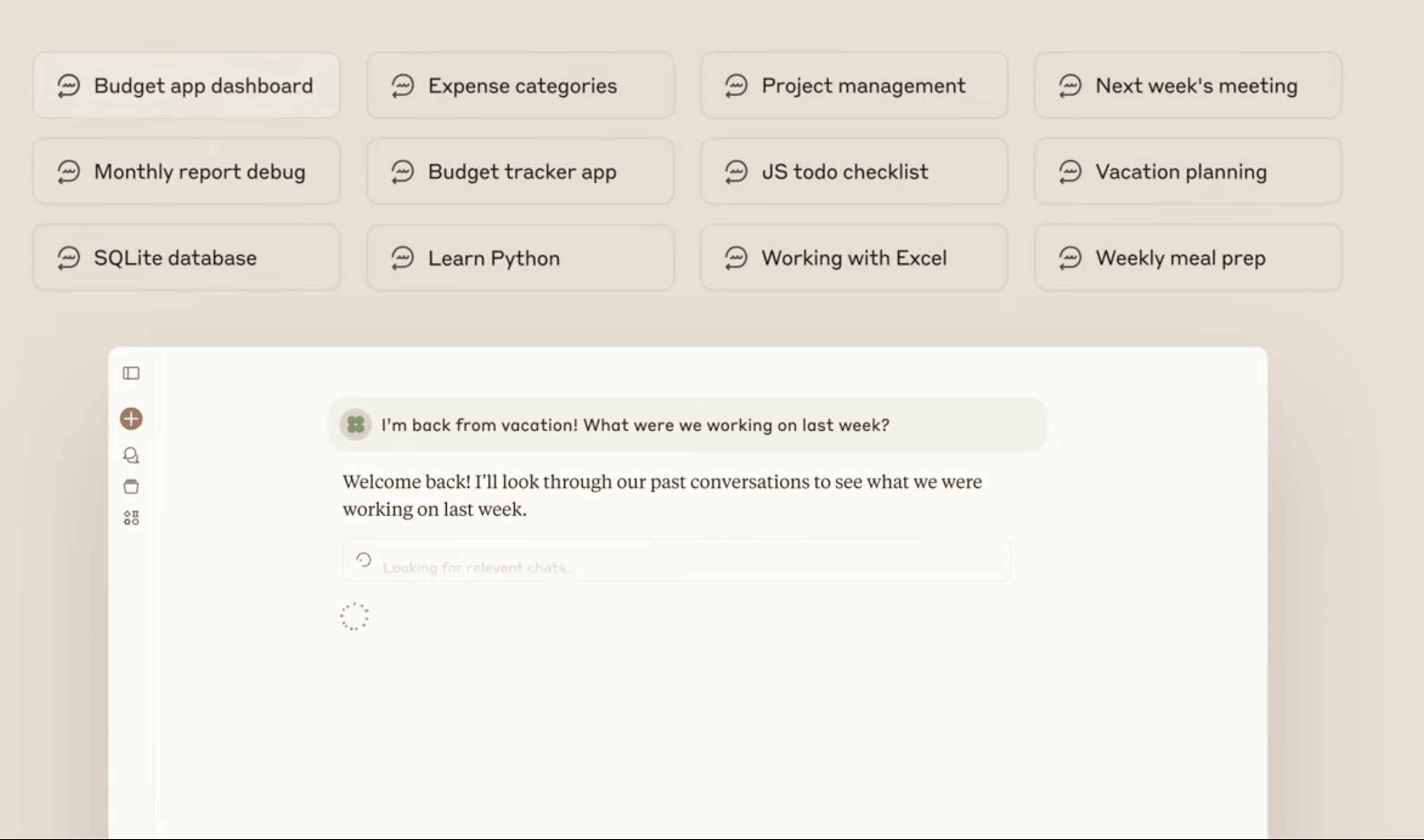This screenshot has width=1424, height=840.
Task: Open the artifacts grid icon in sidebar
Action: pyautogui.click(x=131, y=518)
